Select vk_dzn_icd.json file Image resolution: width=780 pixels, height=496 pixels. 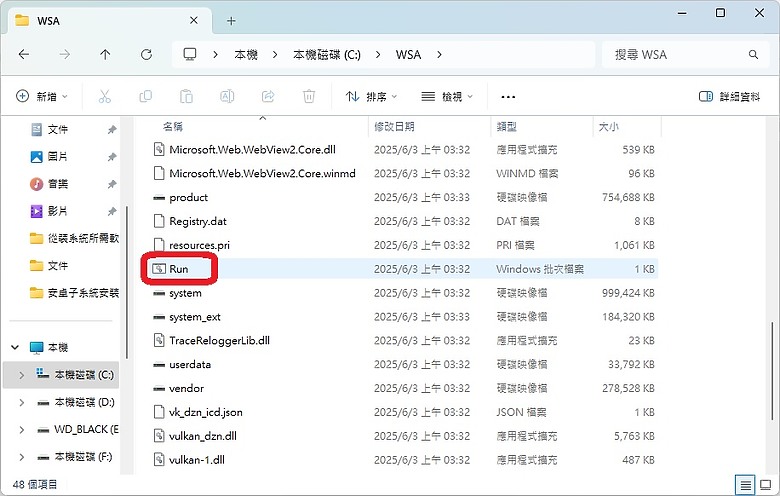point(205,412)
